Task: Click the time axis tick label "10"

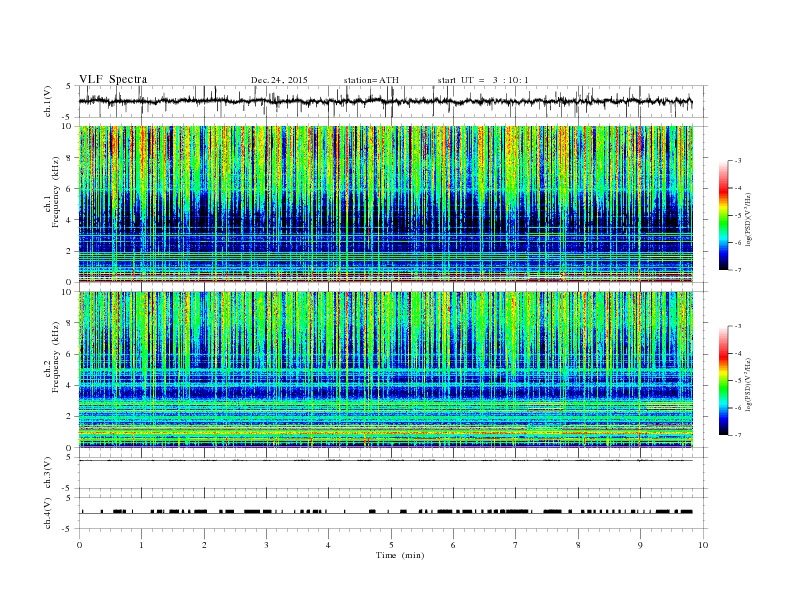Action: pos(703,545)
